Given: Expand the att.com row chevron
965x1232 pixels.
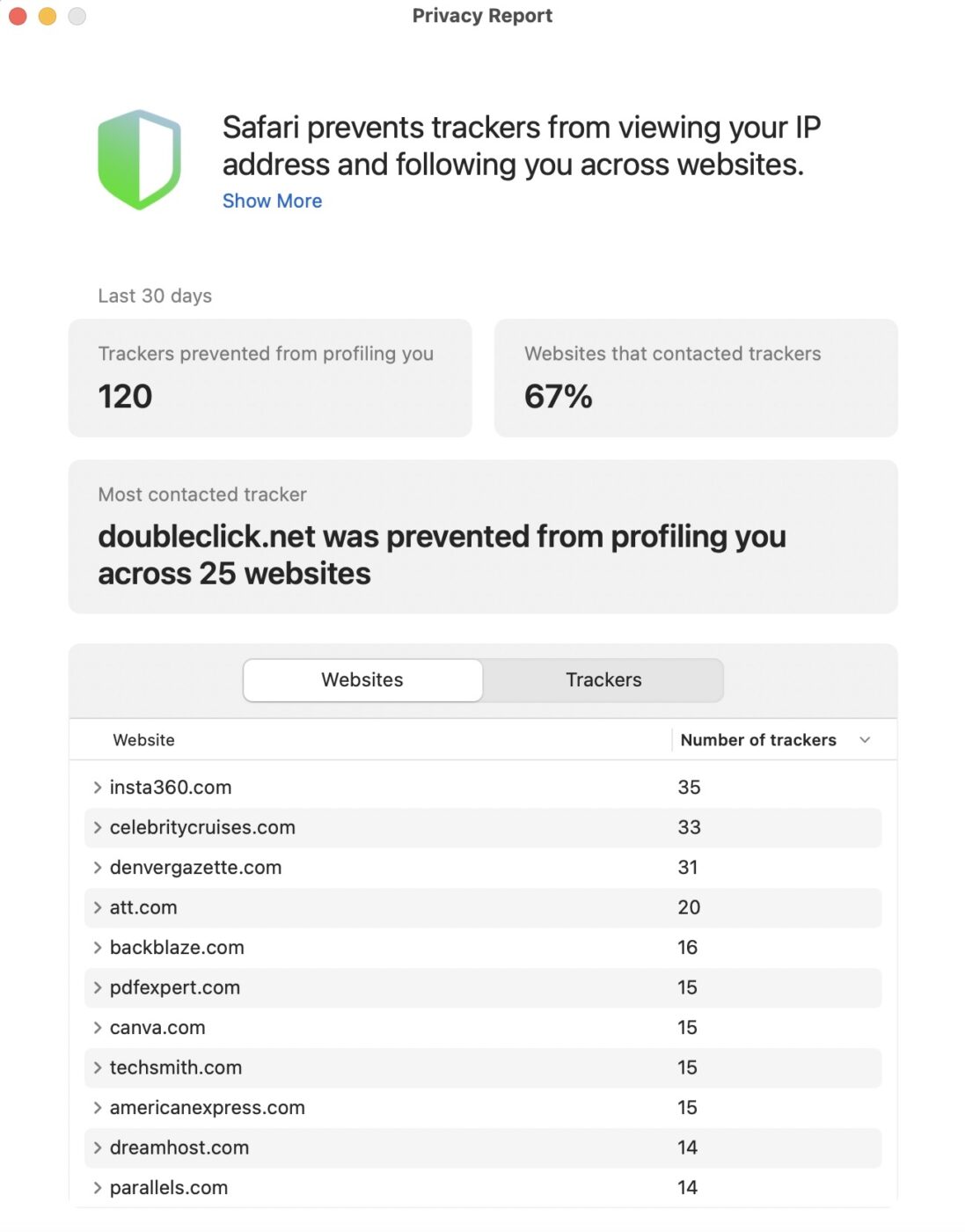Looking at the screenshot, I should (x=98, y=907).
